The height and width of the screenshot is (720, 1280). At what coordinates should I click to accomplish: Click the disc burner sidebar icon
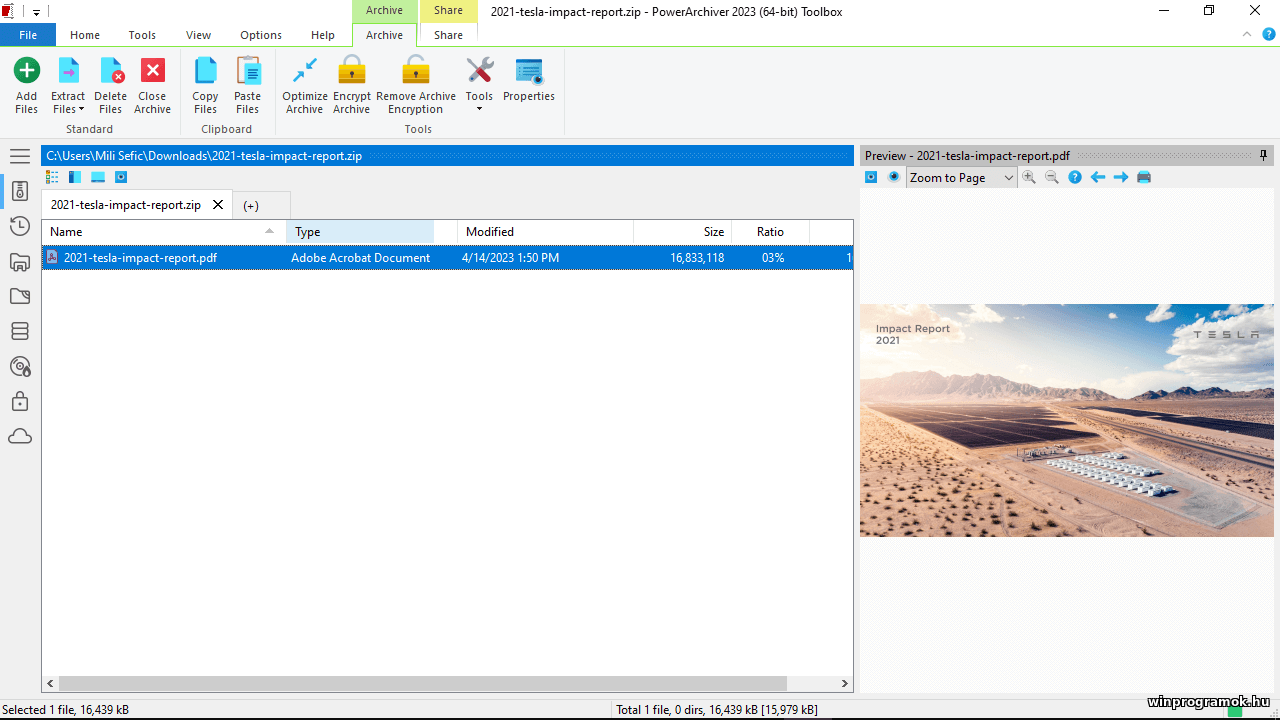tap(20, 366)
